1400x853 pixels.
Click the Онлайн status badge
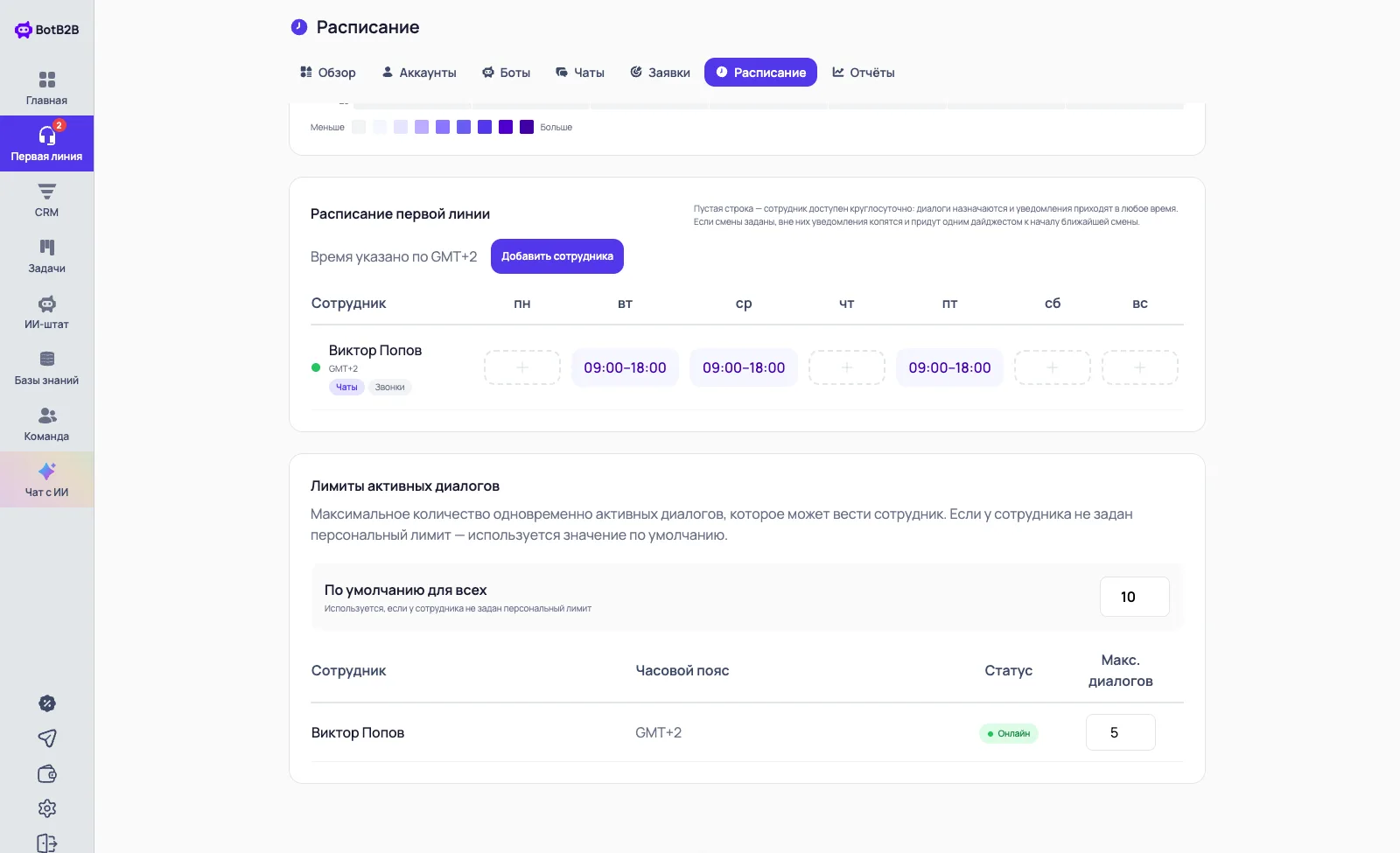coord(1009,733)
